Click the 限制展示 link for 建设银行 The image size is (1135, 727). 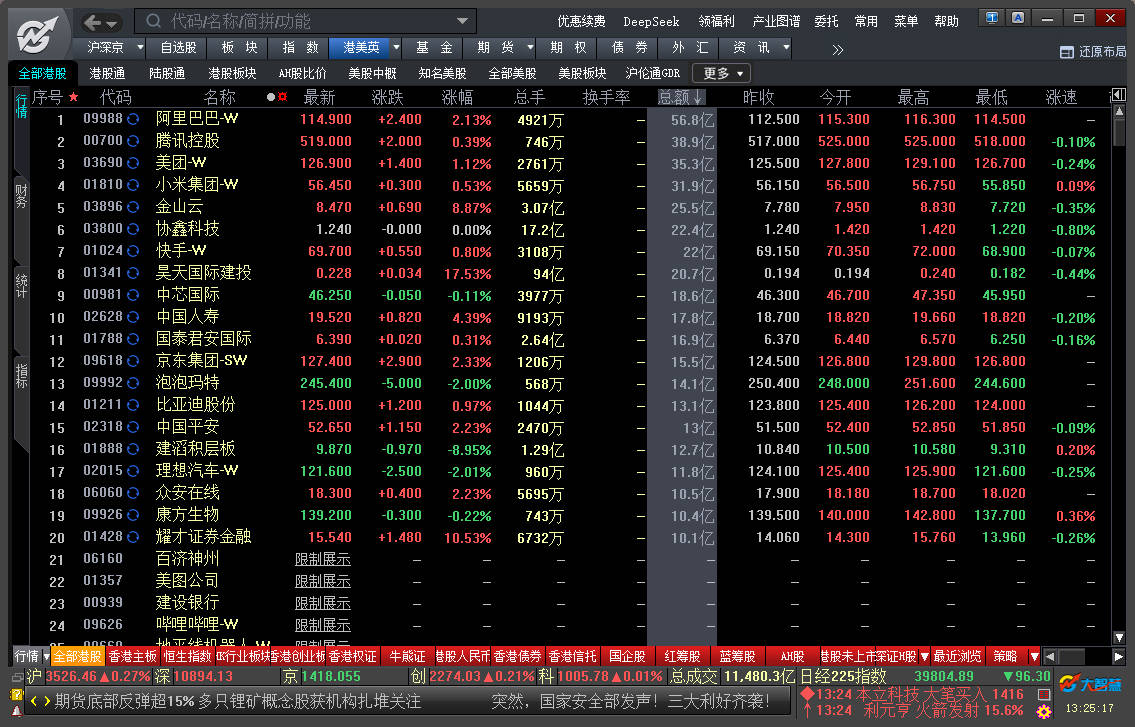coord(323,603)
